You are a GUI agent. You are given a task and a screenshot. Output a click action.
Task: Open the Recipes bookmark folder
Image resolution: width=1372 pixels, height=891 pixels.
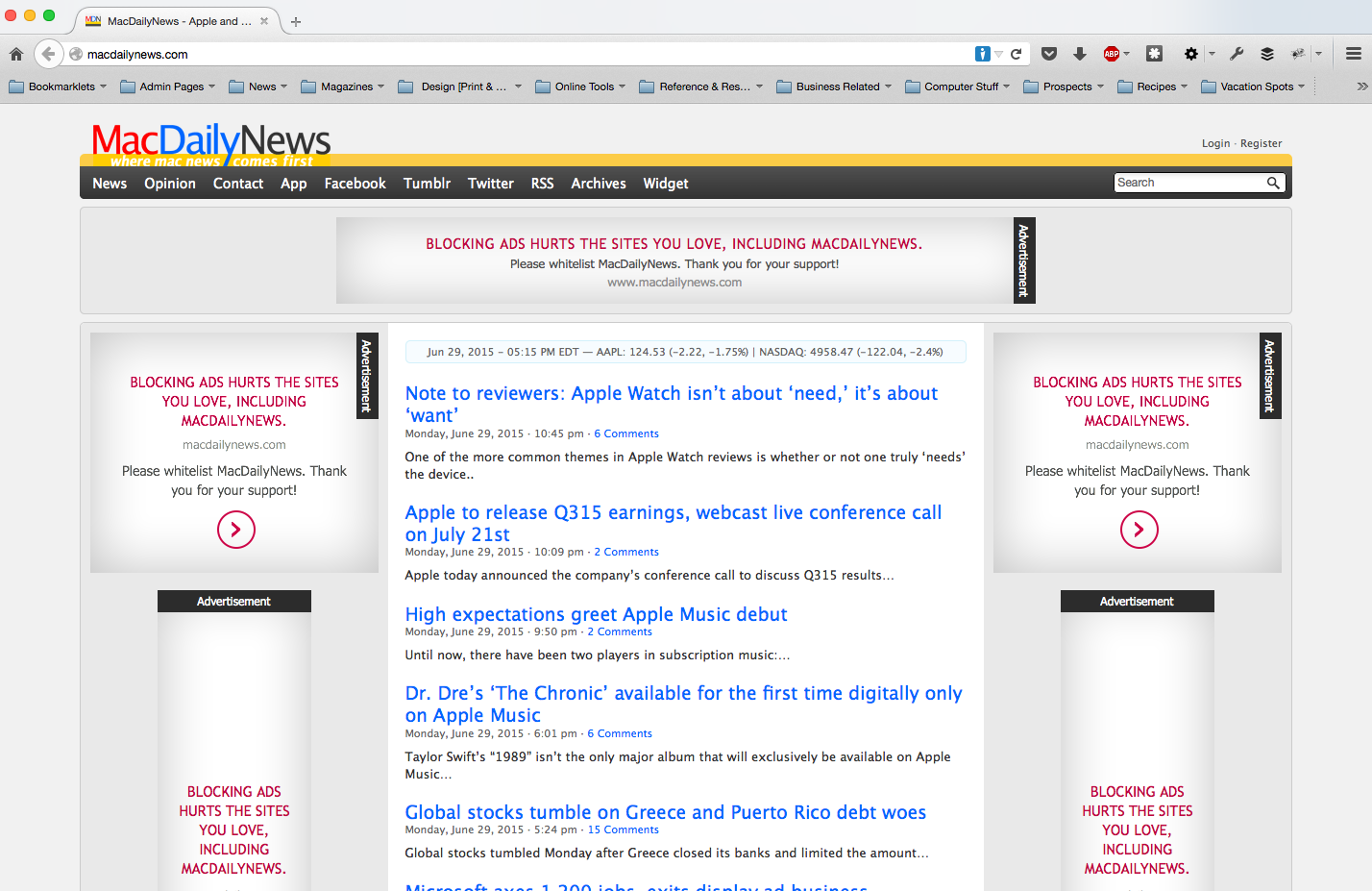[1153, 87]
